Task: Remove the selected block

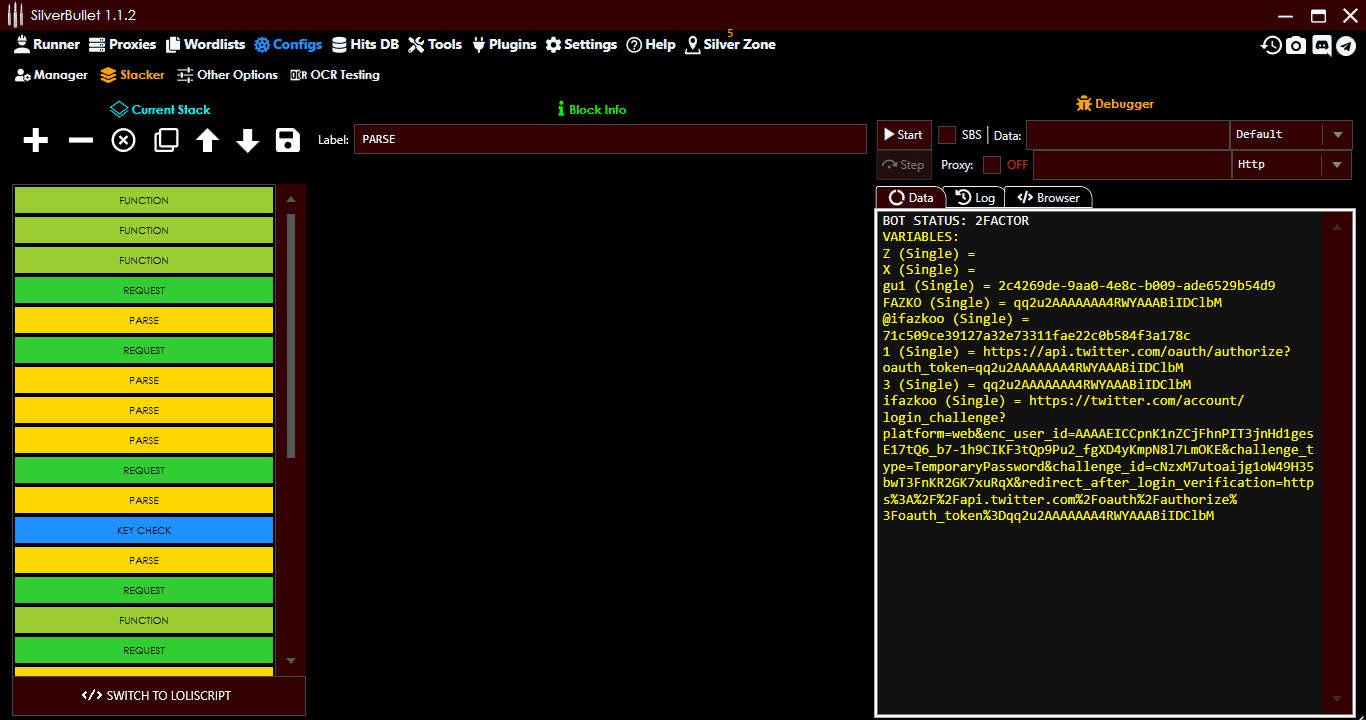Action: click(80, 140)
